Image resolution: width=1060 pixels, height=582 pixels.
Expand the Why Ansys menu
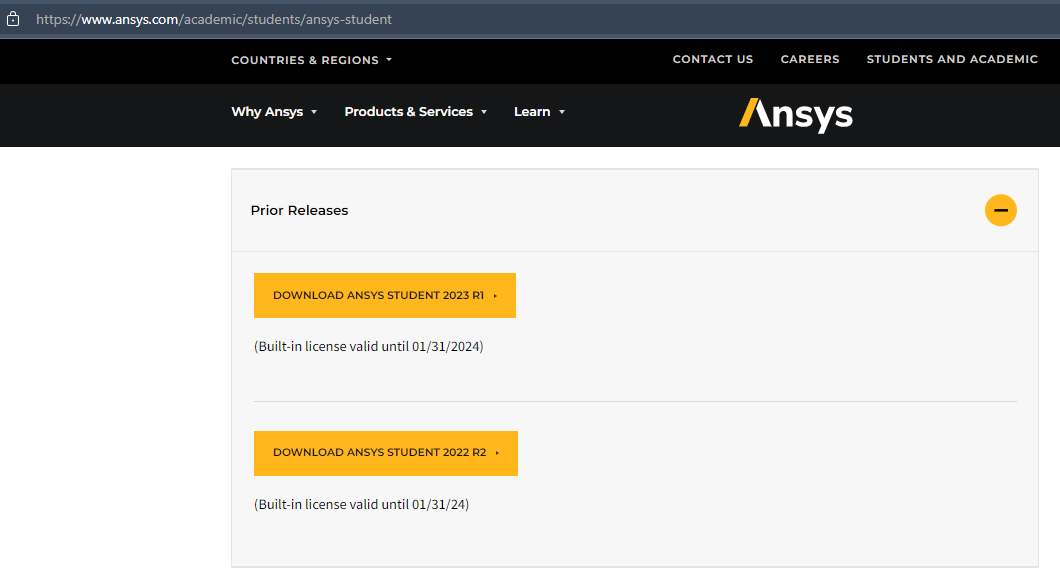[267, 112]
